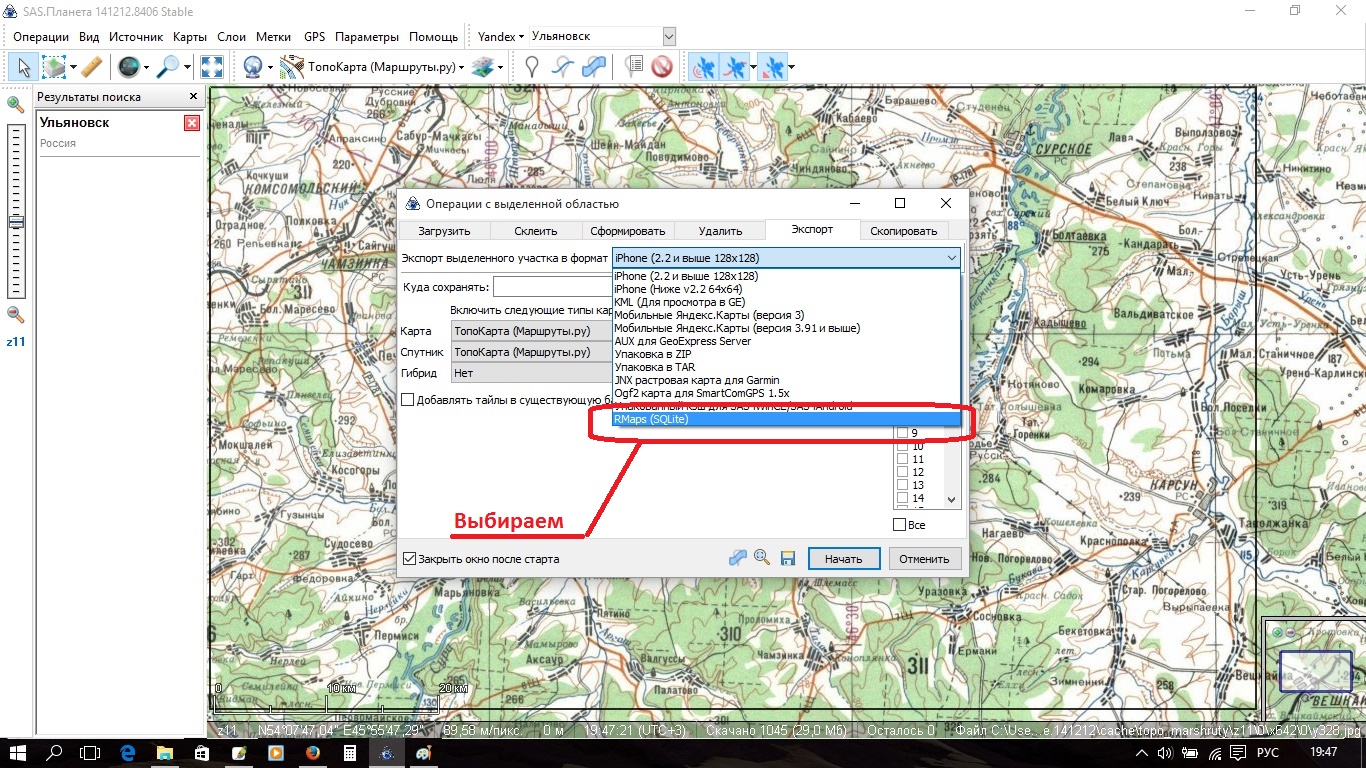Toggle 'Закрыть окно после старта' checkbox
The width and height of the screenshot is (1366, 768).
tap(409, 559)
